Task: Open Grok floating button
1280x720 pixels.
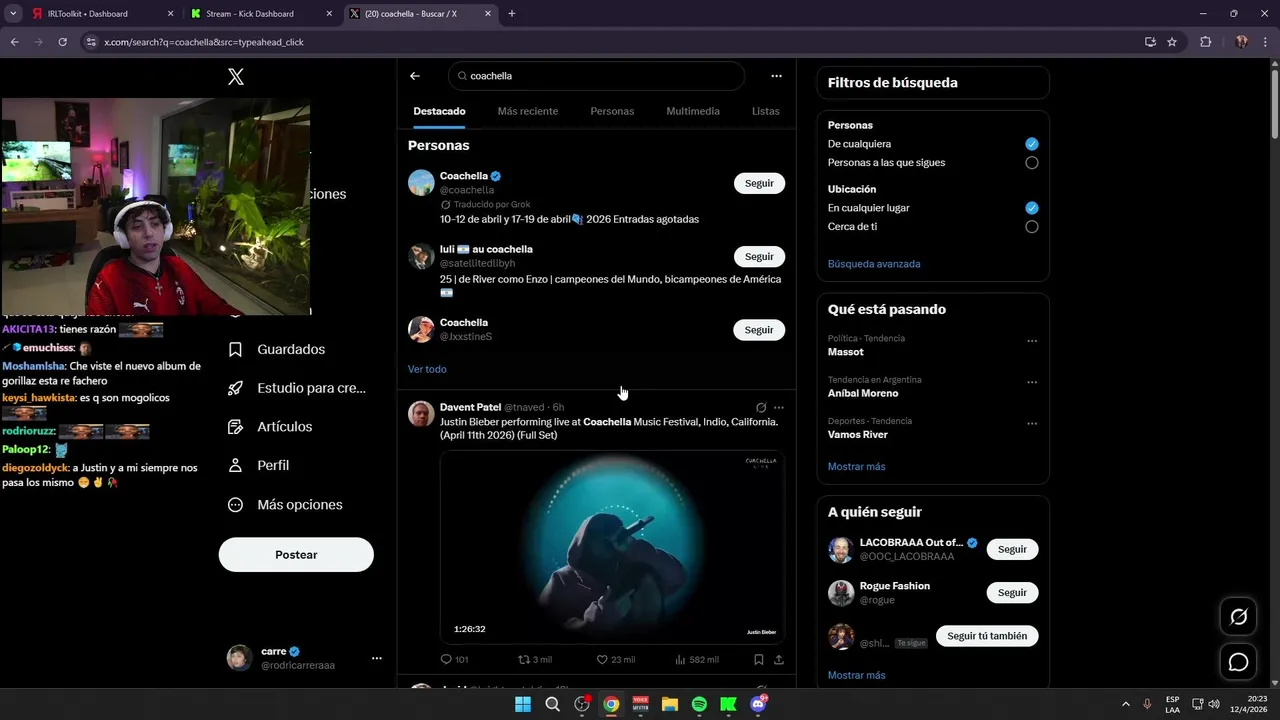Action: [x=1238, y=617]
